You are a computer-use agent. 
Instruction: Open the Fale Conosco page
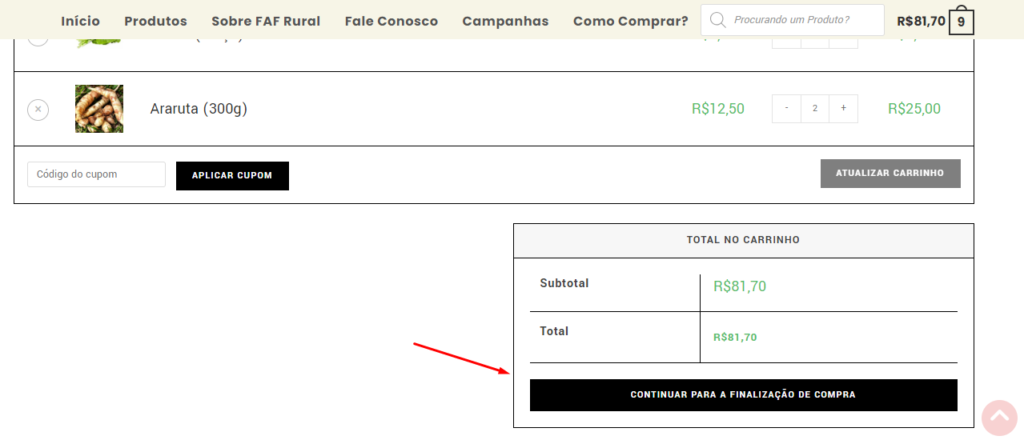point(391,21)
